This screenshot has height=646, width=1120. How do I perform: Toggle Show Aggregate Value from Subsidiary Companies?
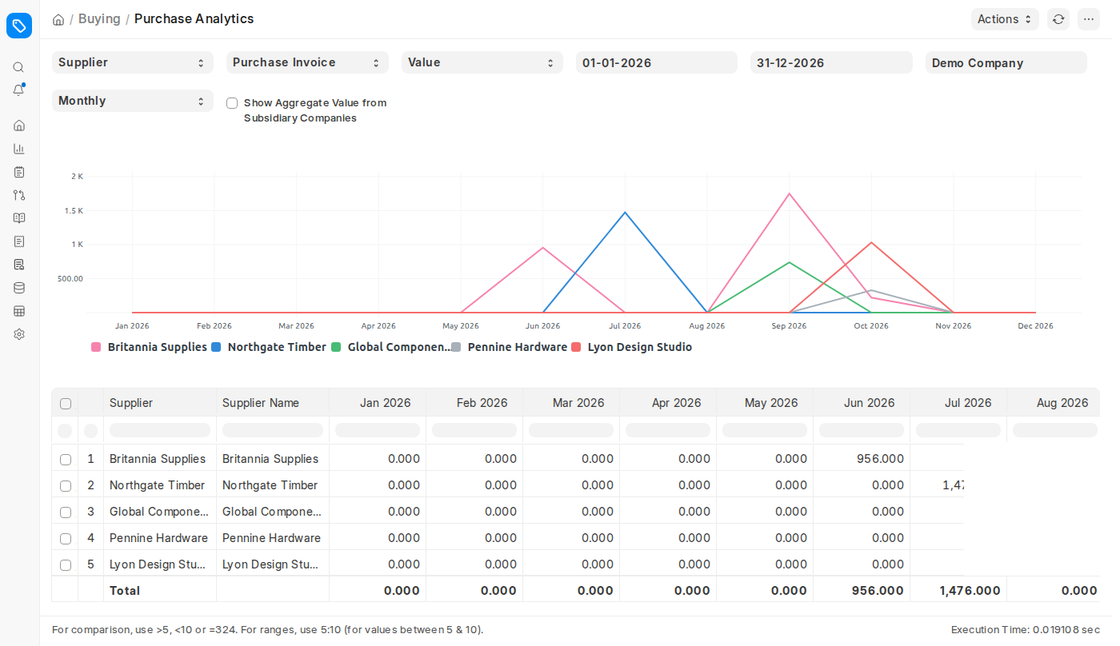pyautogui.click(x=232, y=103)
